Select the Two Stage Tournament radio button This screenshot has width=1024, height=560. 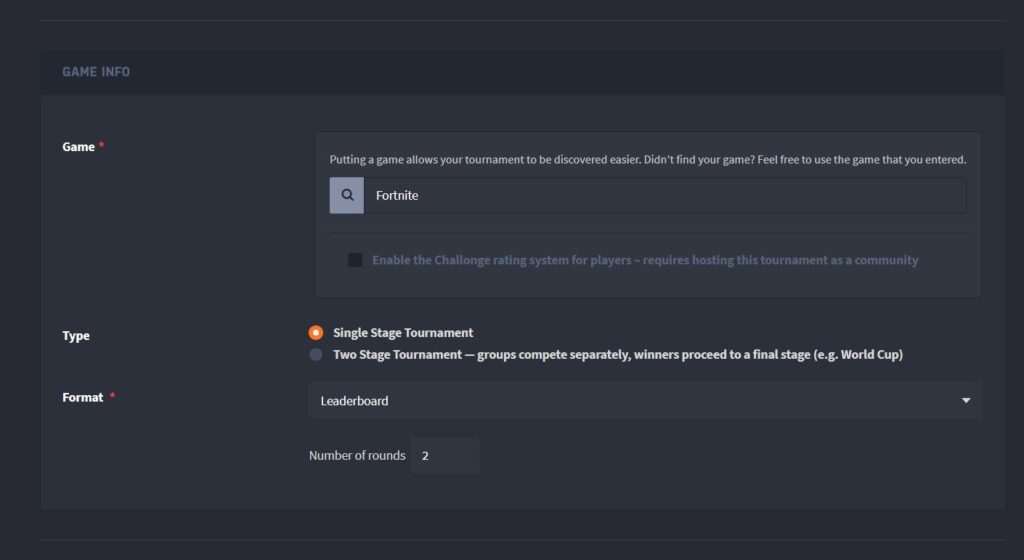(316, 354)
